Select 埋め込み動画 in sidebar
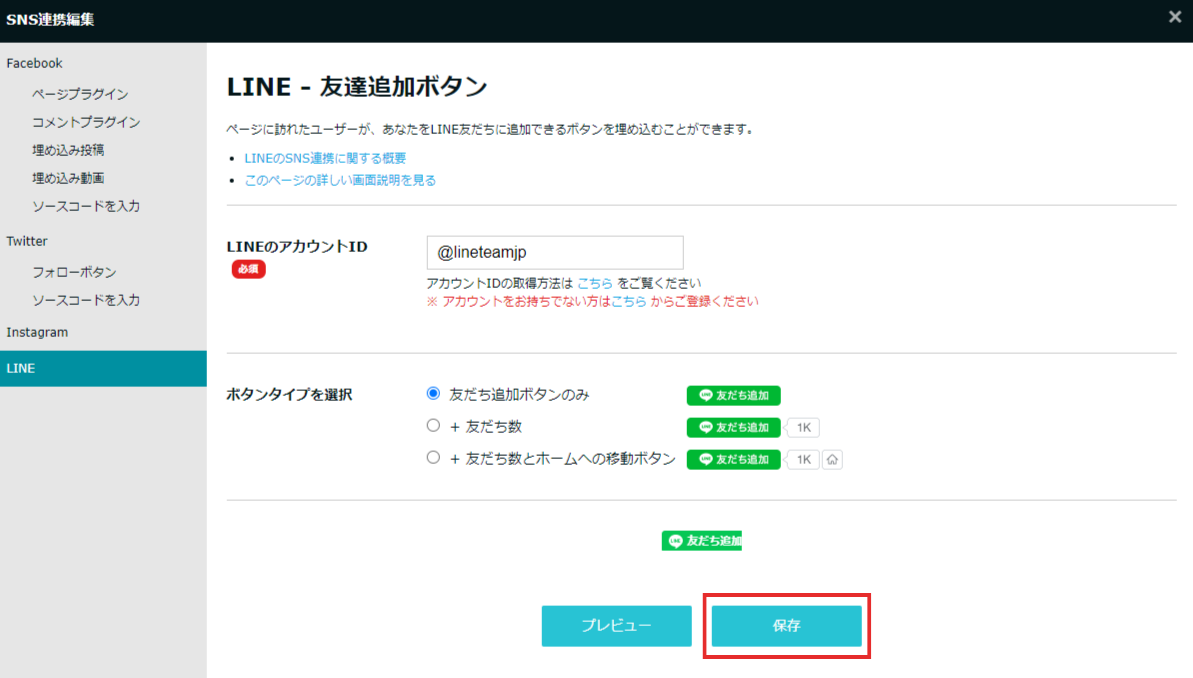This screenshot has height=678, width=1193. point(68,178)
